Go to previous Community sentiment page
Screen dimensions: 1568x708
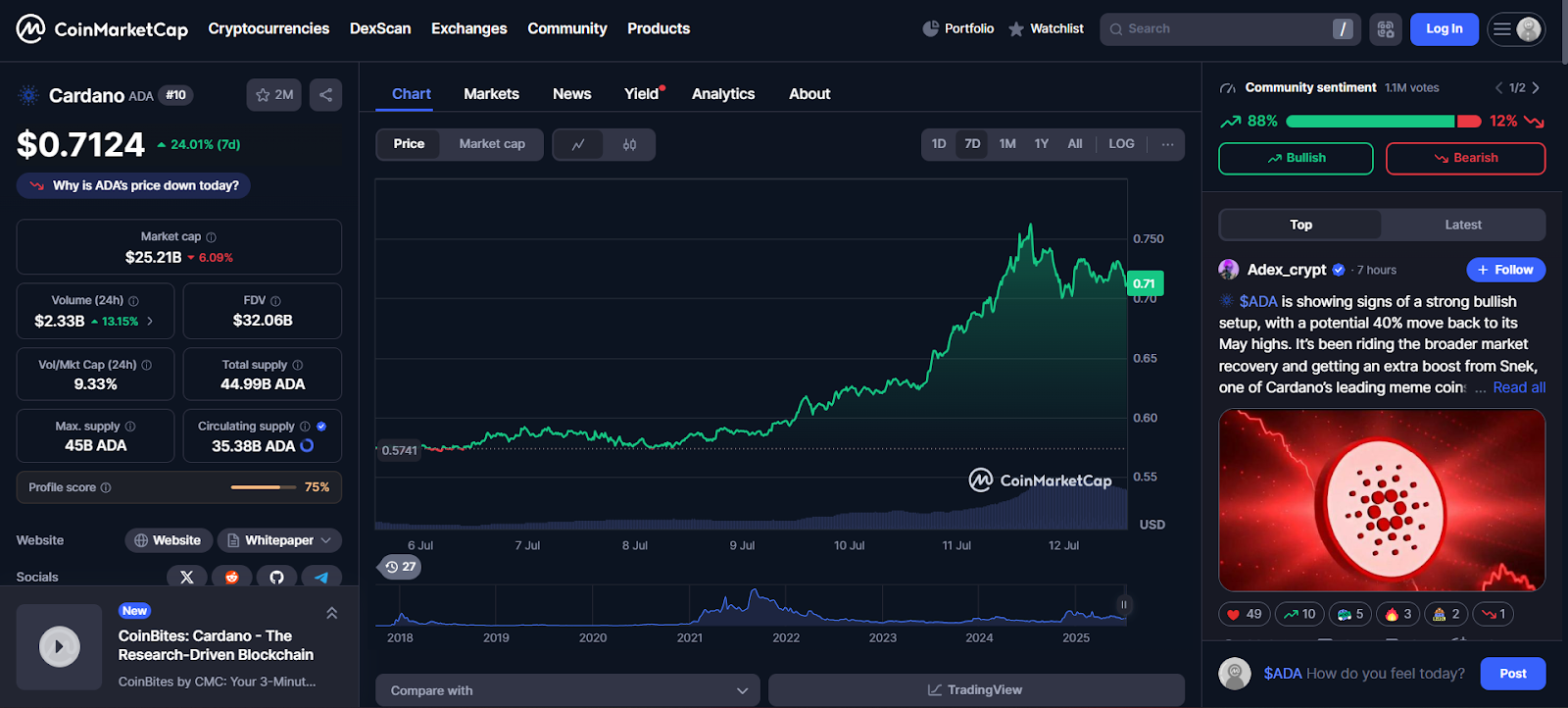point(1498,88)
